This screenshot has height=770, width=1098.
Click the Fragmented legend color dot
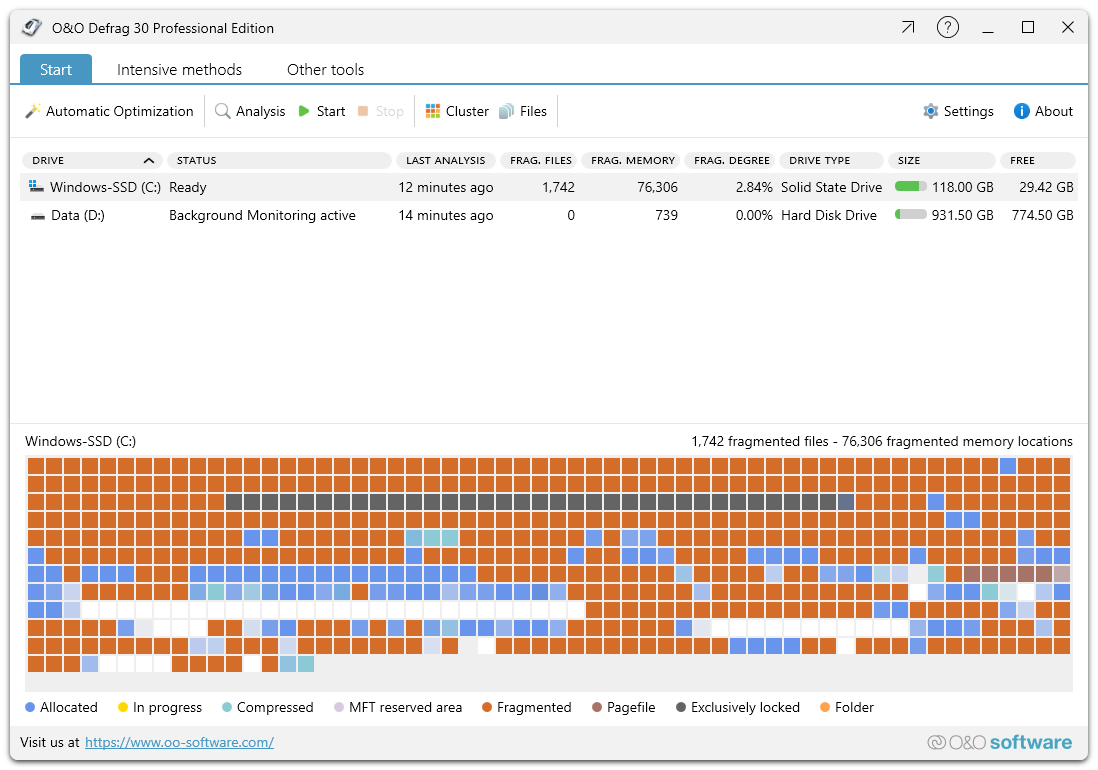pyautogui.click(x=487, y=708)
